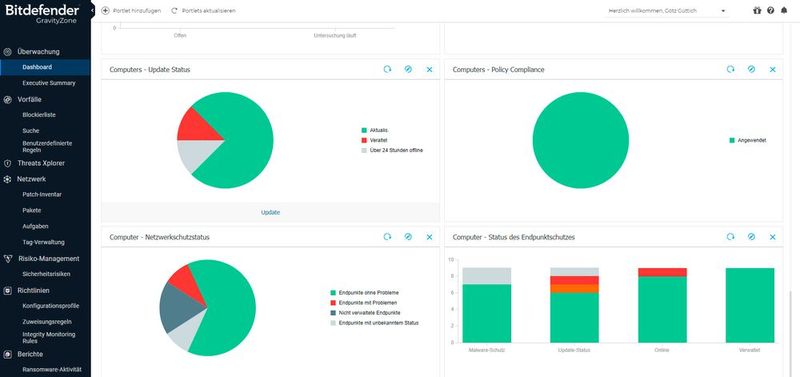Click the Threats Xplorer shield icon
This screenshot has height=377, width=800.
point(8,163)
